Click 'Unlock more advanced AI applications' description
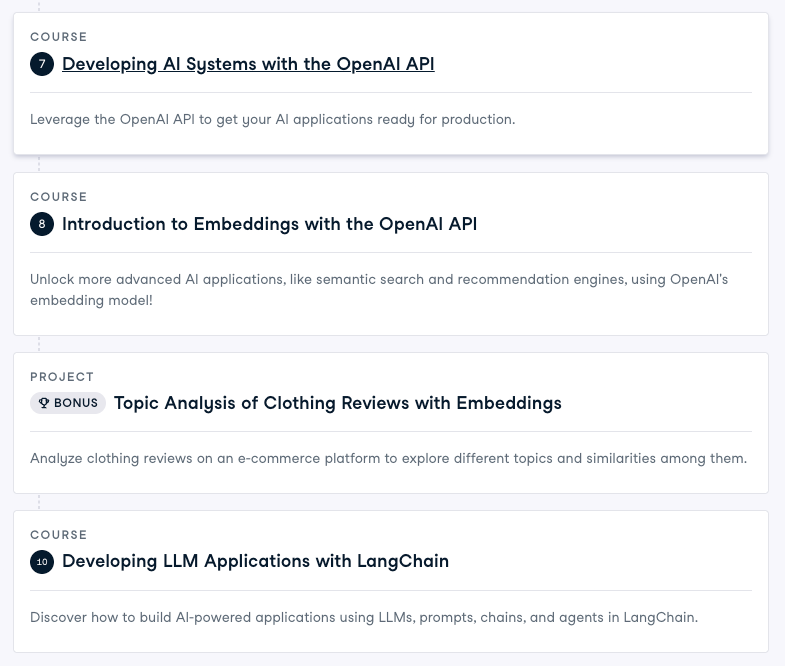 pos(379,290)
